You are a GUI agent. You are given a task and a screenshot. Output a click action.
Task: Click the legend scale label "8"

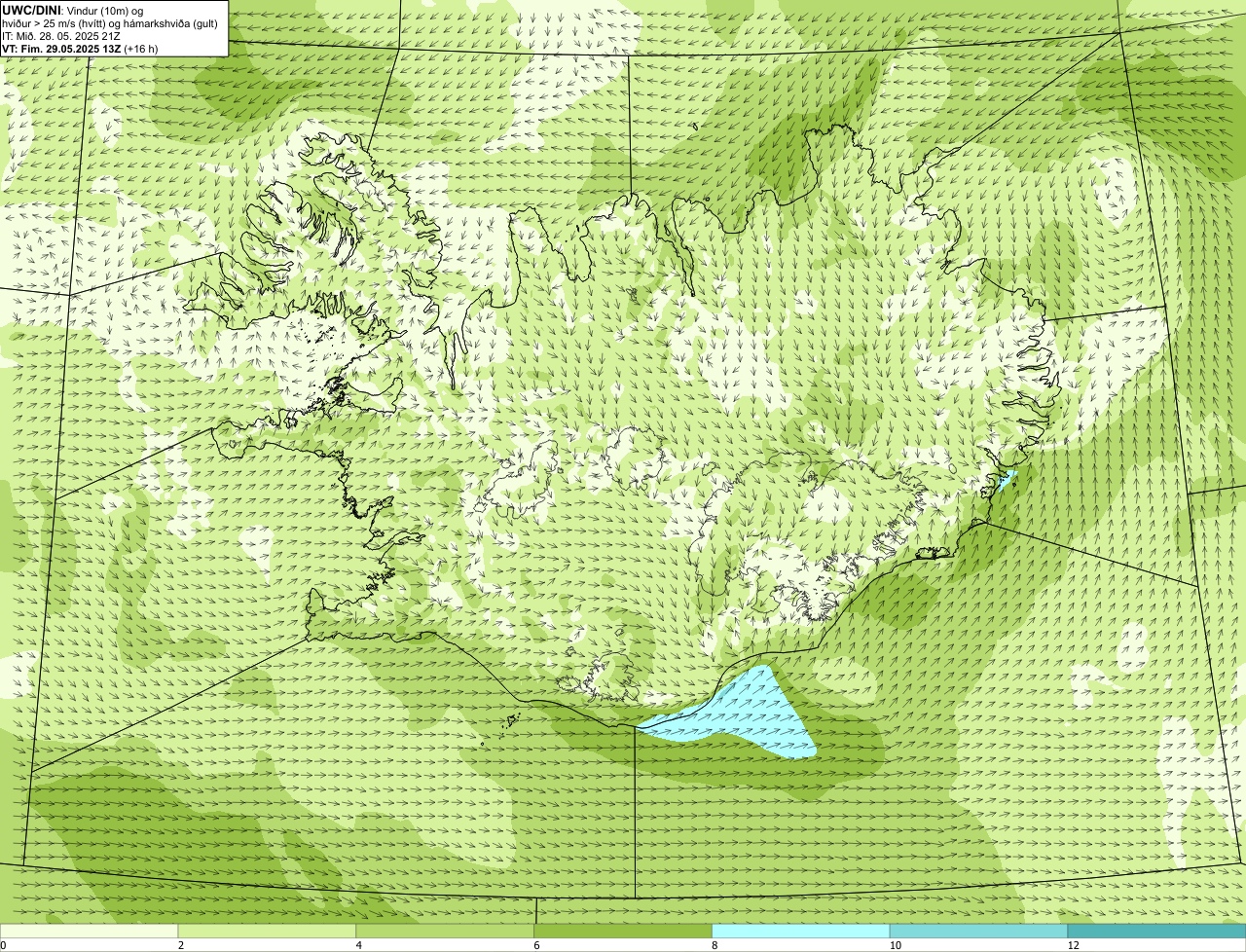pos(715,945)
